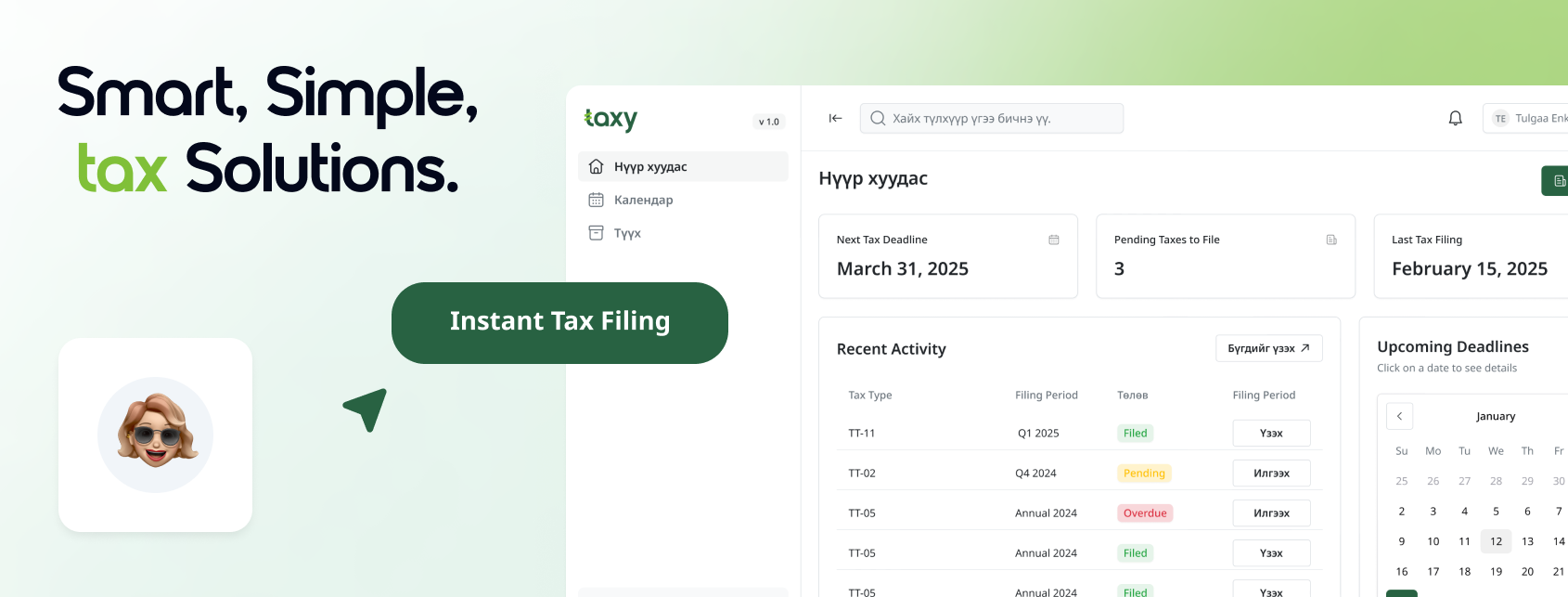
Task: Click calendar icon on Next Tax Deadline card
Action: coord(1054,240)
